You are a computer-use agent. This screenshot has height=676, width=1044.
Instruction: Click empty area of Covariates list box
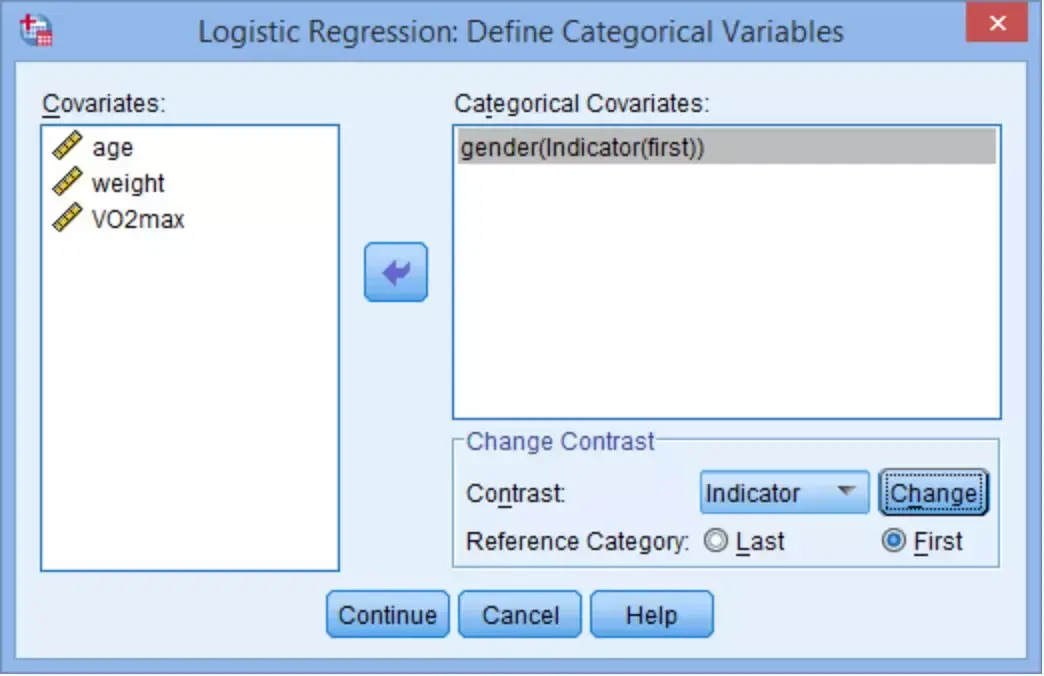(x=190, y=400)
